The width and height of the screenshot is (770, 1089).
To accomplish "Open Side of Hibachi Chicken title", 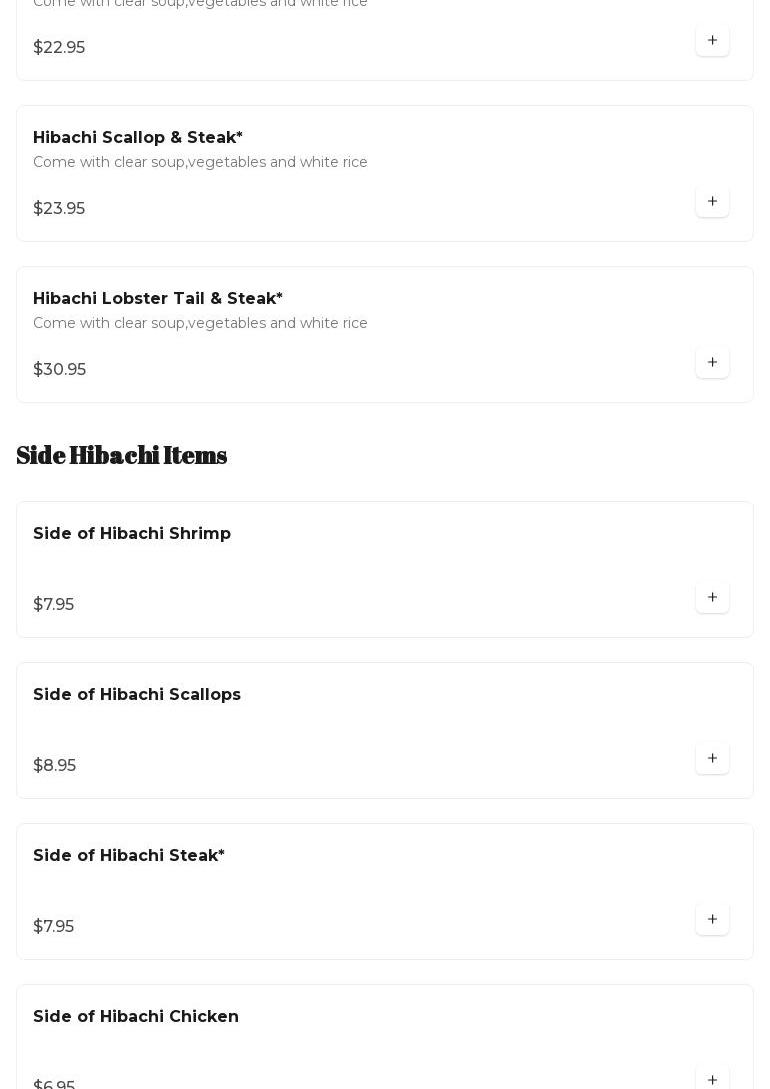I will [x=136, y=1017].
